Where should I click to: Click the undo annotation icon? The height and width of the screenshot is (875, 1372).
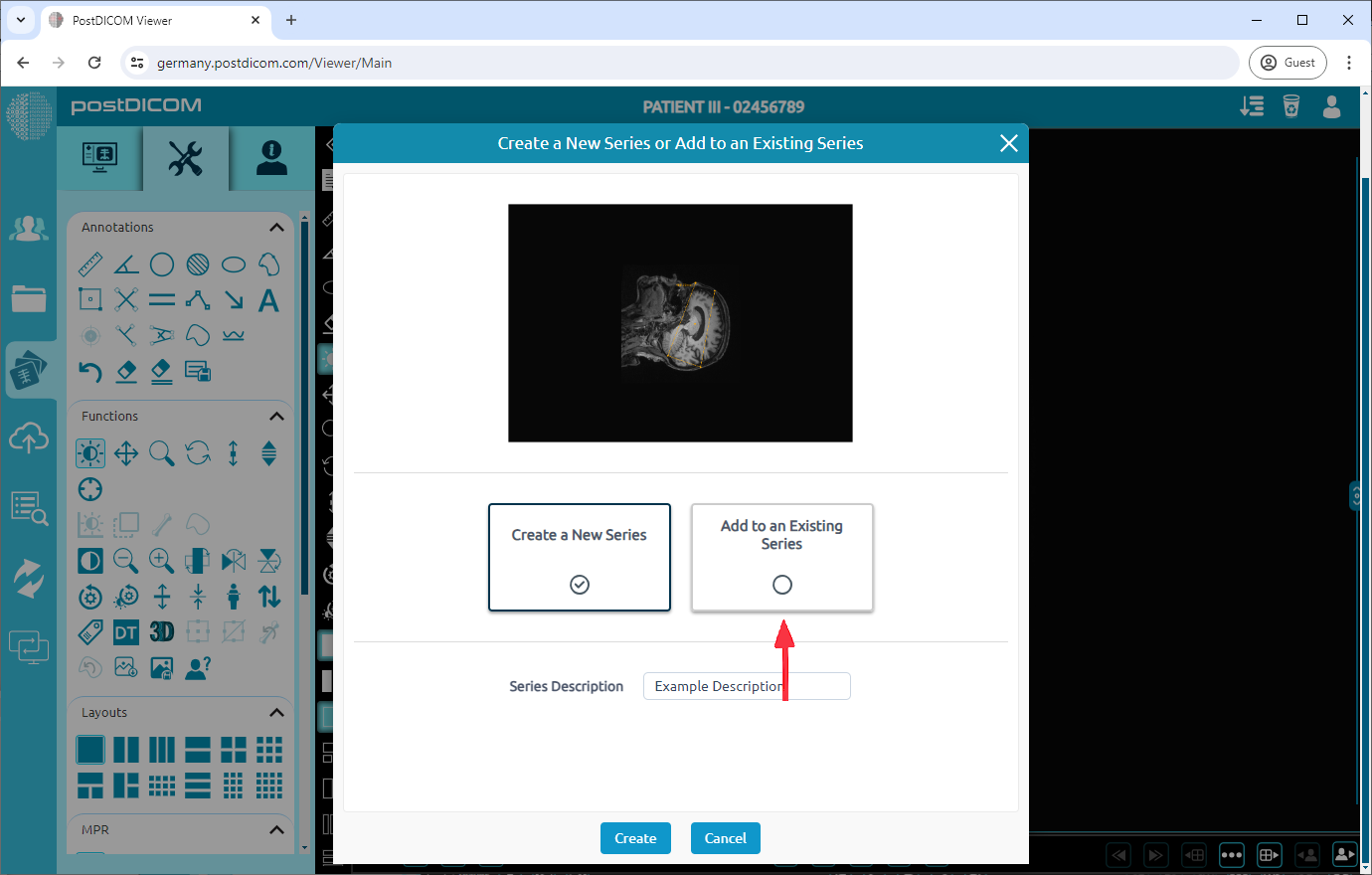pyautogui.click(x=90, y=372)
